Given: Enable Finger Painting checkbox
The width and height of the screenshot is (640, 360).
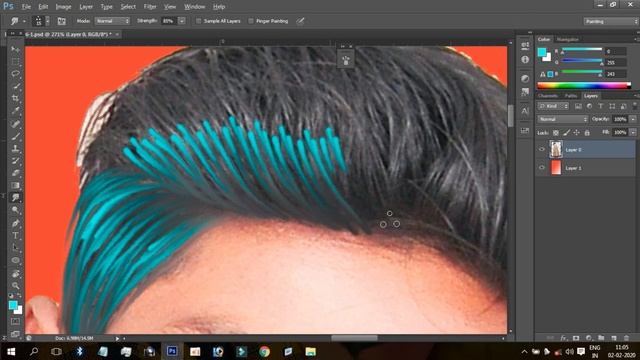Looking at the screenshot, I should (251, 21).
